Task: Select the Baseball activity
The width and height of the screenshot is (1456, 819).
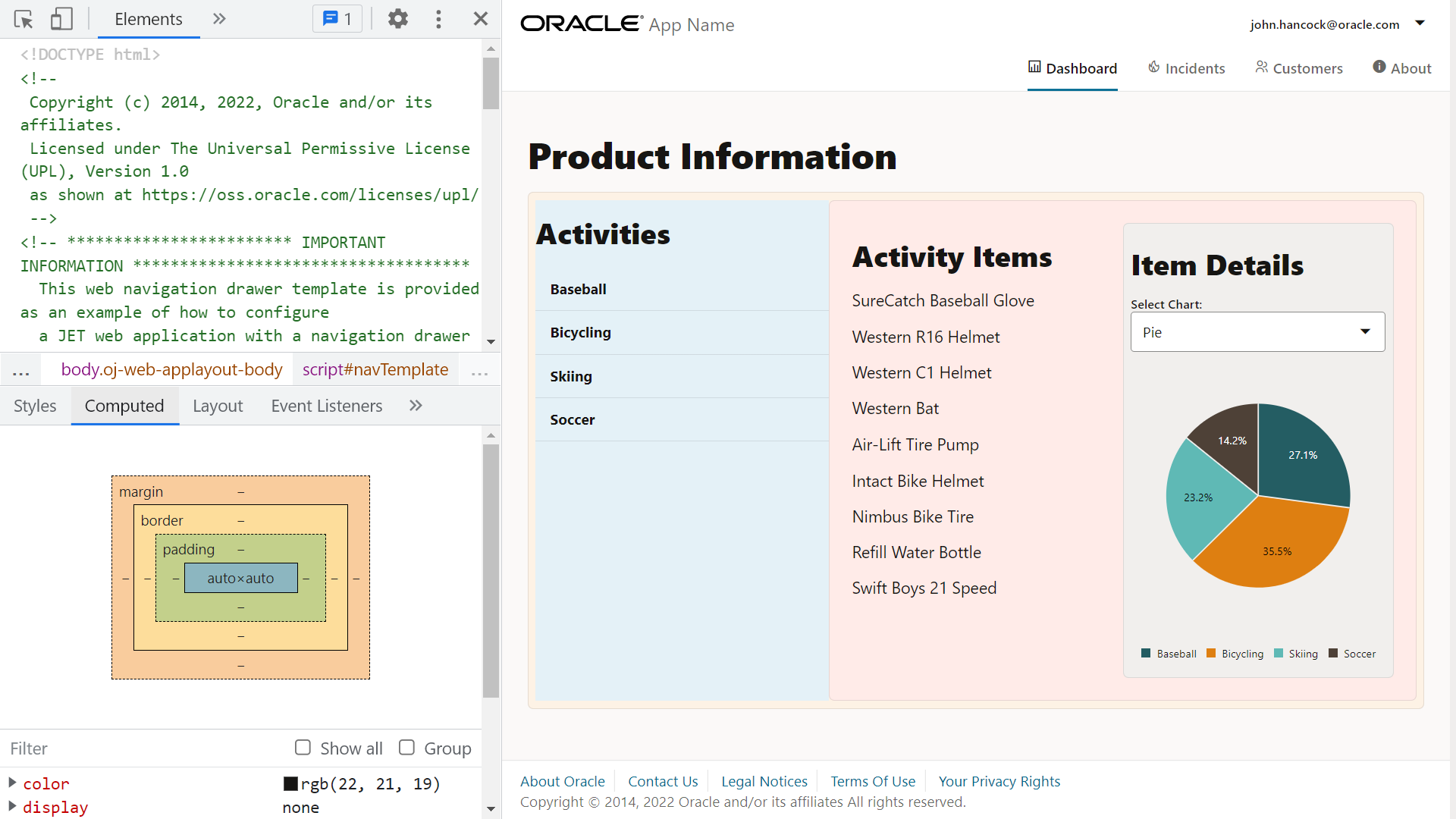Action: (682, 290)
